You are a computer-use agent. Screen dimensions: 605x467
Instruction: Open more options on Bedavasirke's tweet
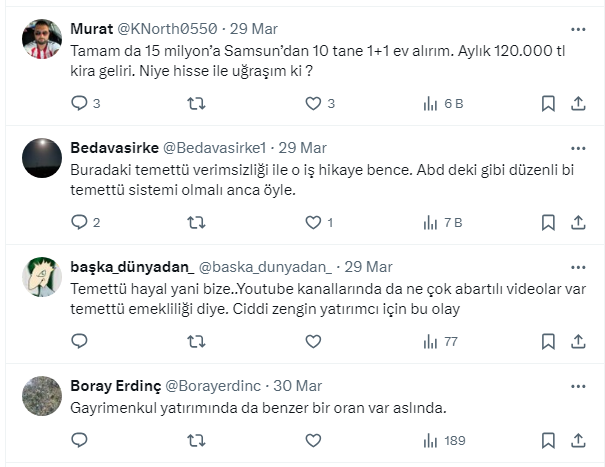(578, 147)
